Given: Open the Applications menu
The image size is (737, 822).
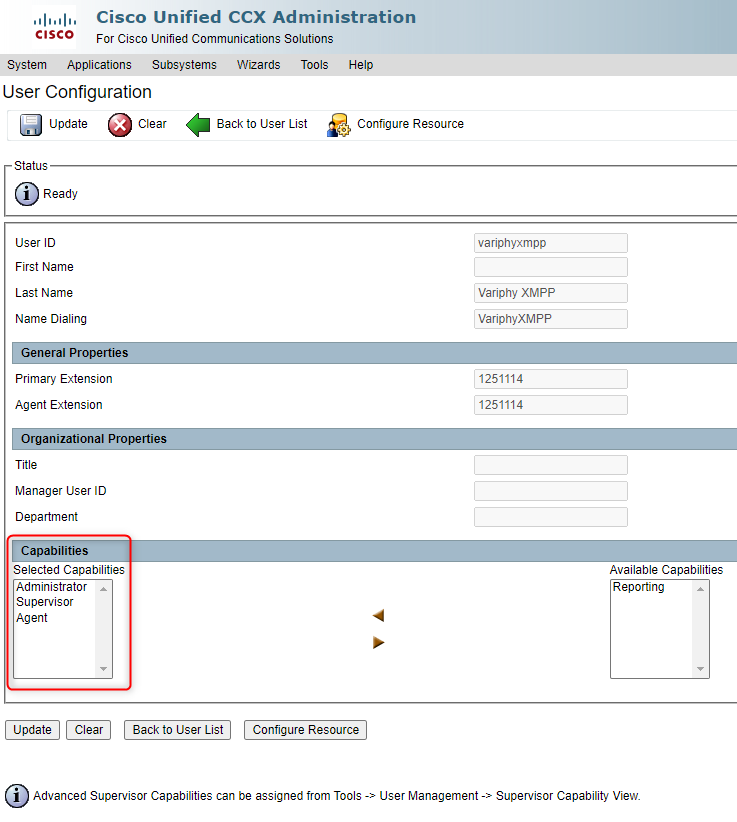Looking at the screenshot, I should click(99, 65).
